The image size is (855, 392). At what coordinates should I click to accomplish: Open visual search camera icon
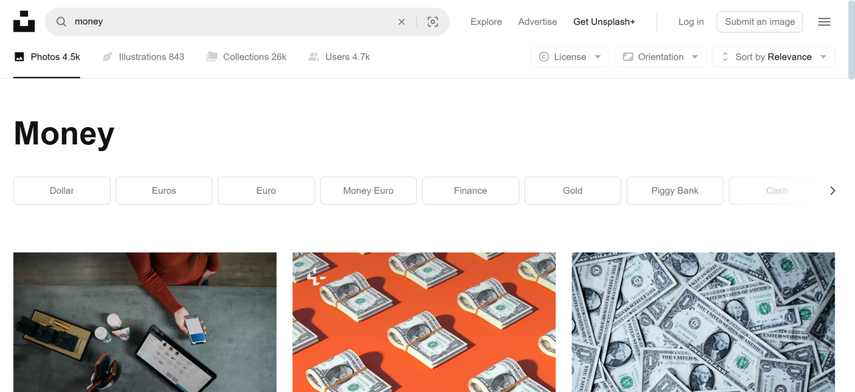(432, 22)
